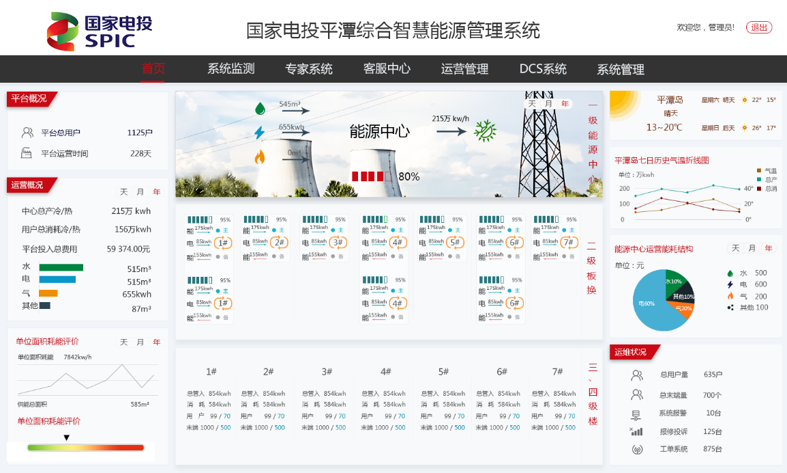Click the blue lightning electricity icon in banner

(260, 132)
